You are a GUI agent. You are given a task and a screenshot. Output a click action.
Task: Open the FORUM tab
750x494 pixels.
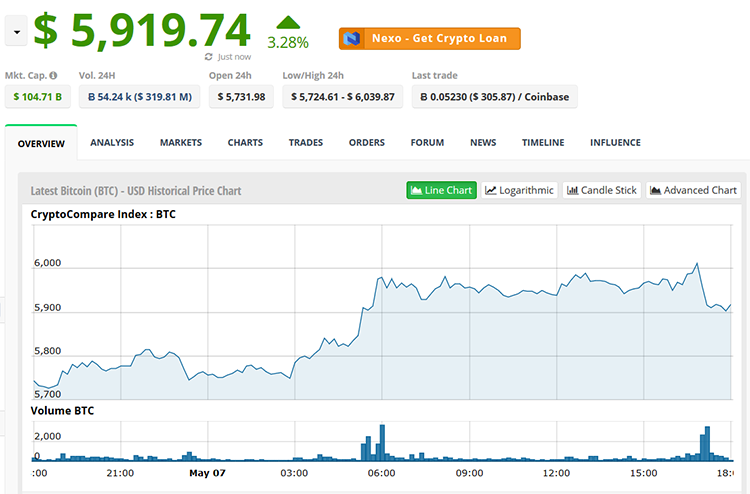click(x=427, y=143)
